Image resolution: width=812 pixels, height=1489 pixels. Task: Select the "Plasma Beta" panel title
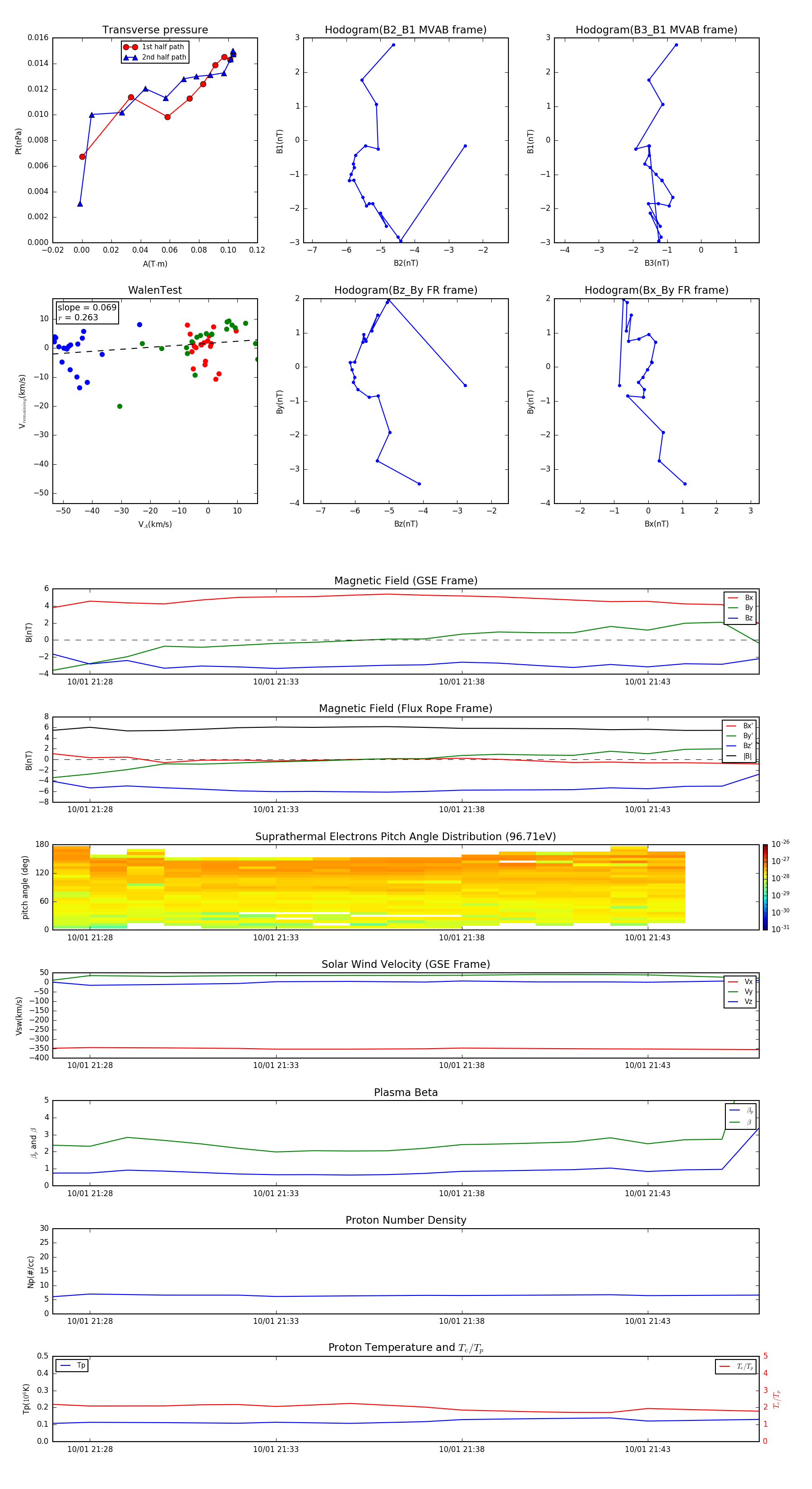[406, 1092]
